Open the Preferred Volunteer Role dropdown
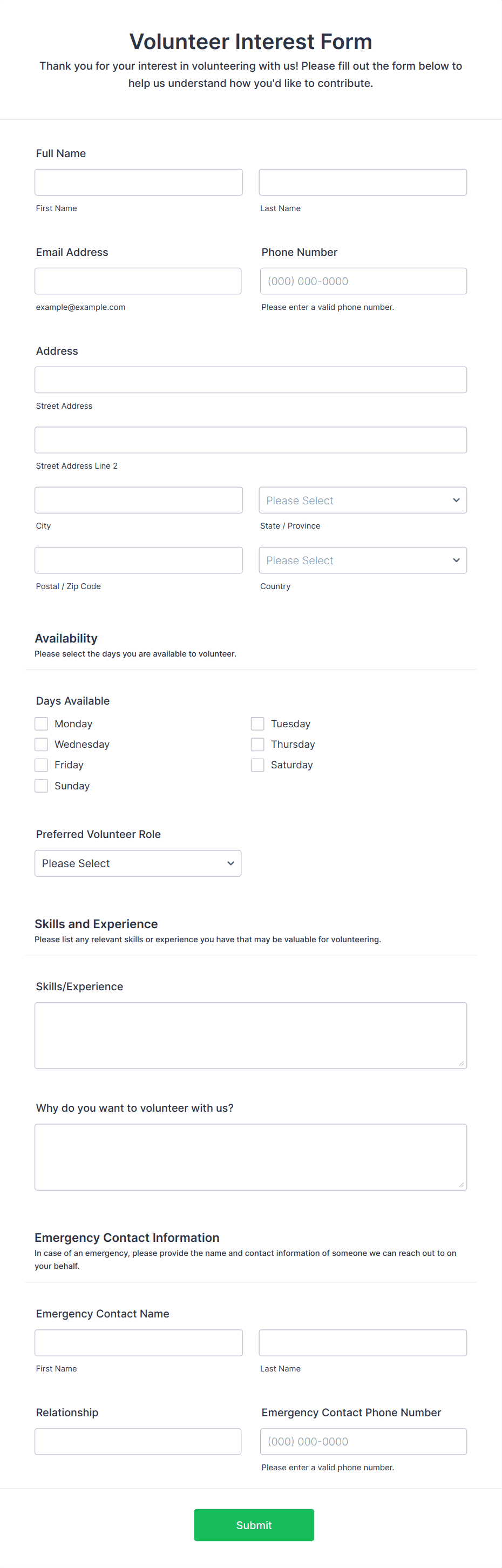502x1568 pixels. [x=138, y=863]
